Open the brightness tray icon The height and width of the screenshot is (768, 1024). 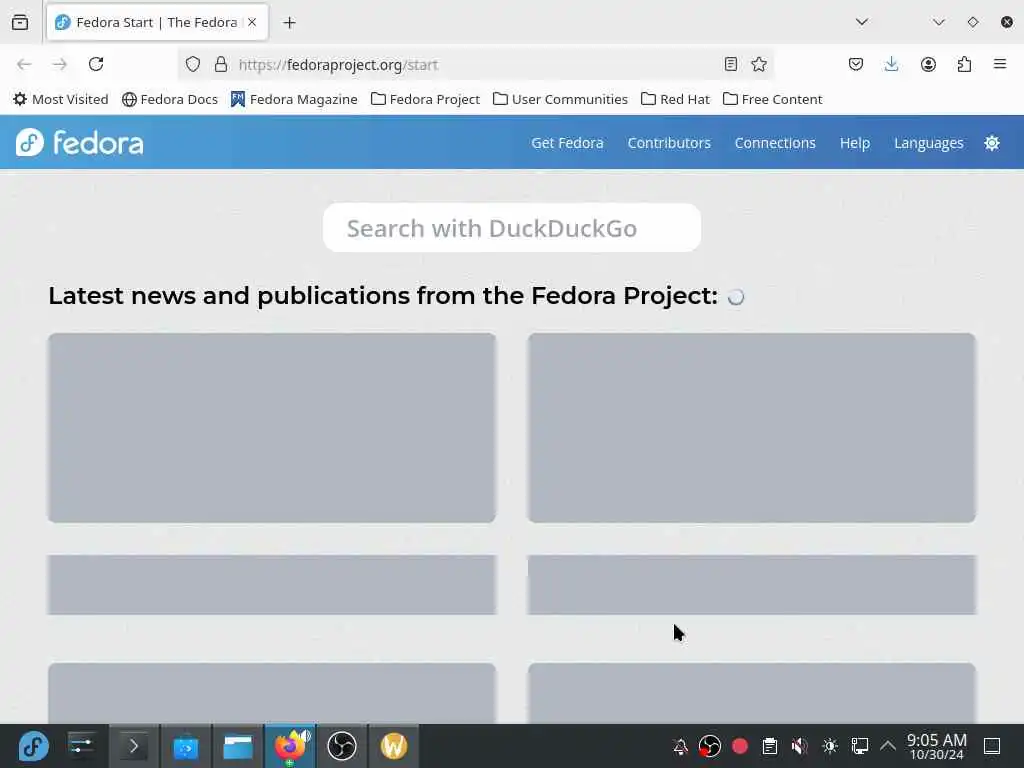coord(829,746)
